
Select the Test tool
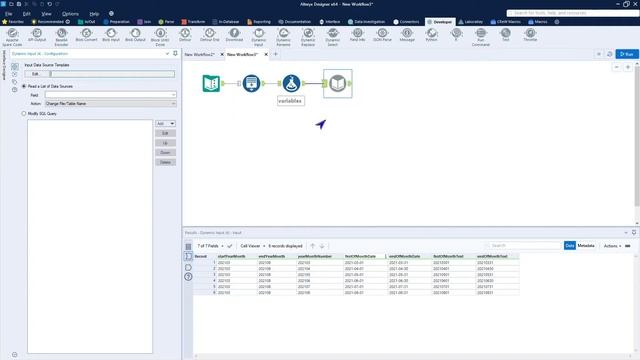505,35
